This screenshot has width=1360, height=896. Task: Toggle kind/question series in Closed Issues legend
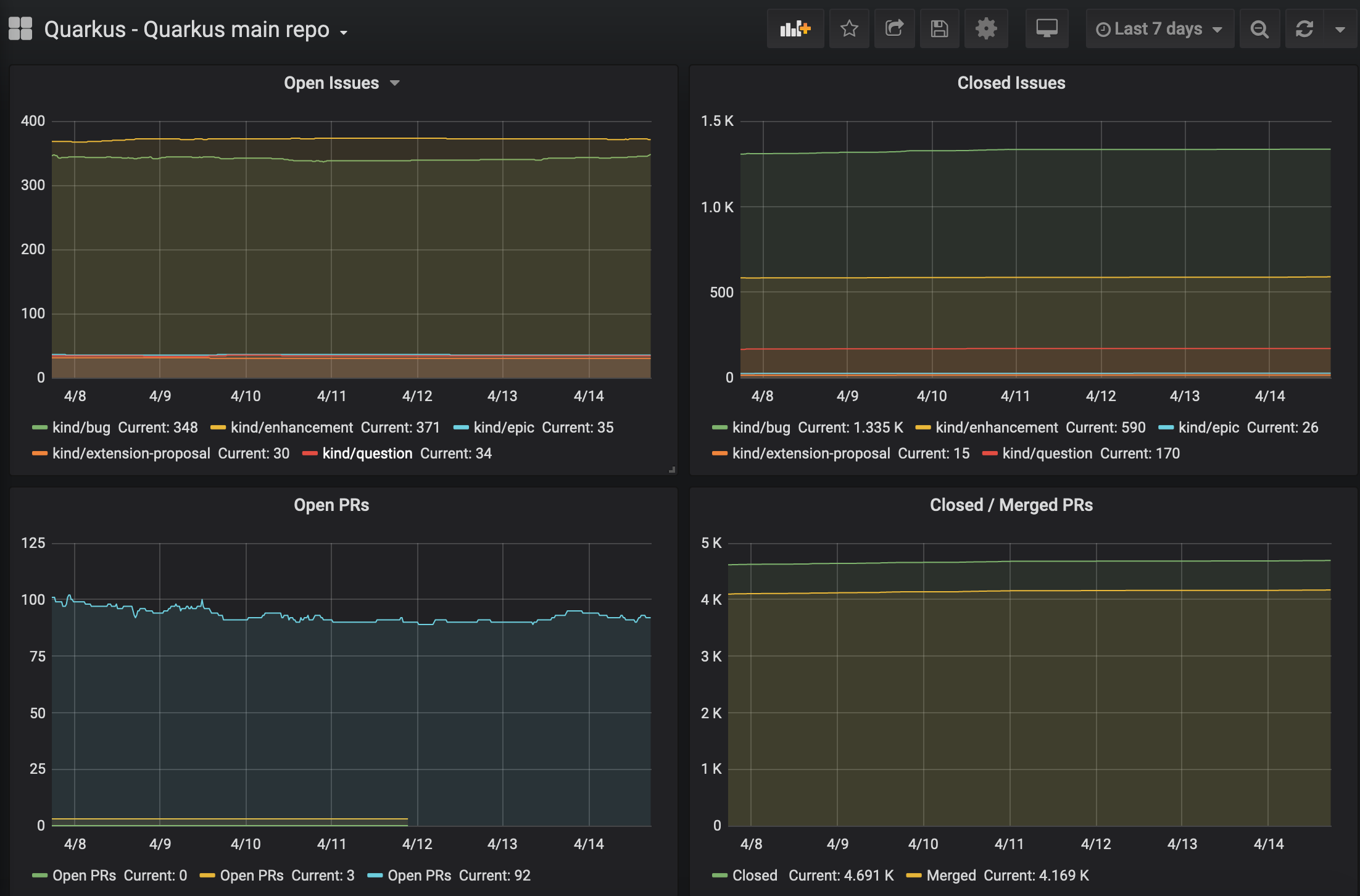[1047, 454]
